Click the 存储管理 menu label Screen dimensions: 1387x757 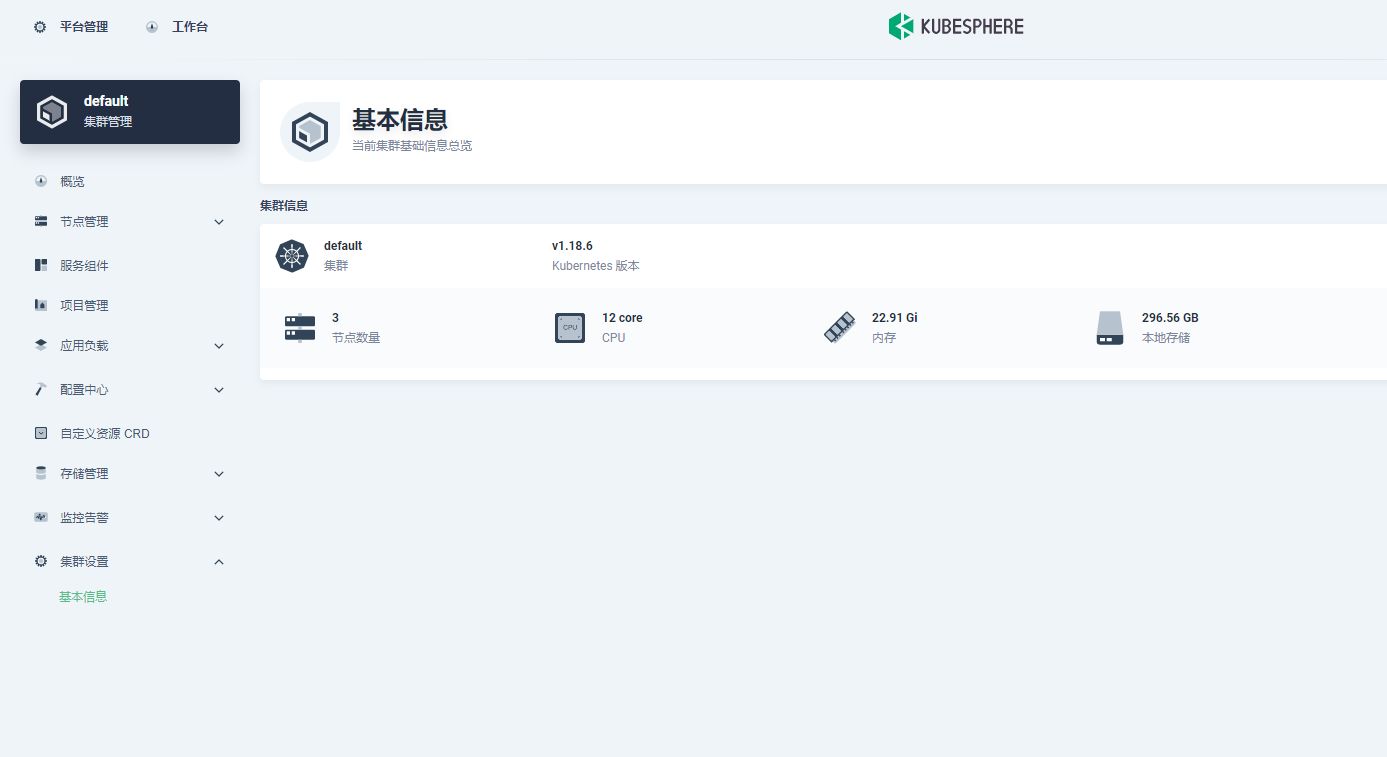pos(84,474)
